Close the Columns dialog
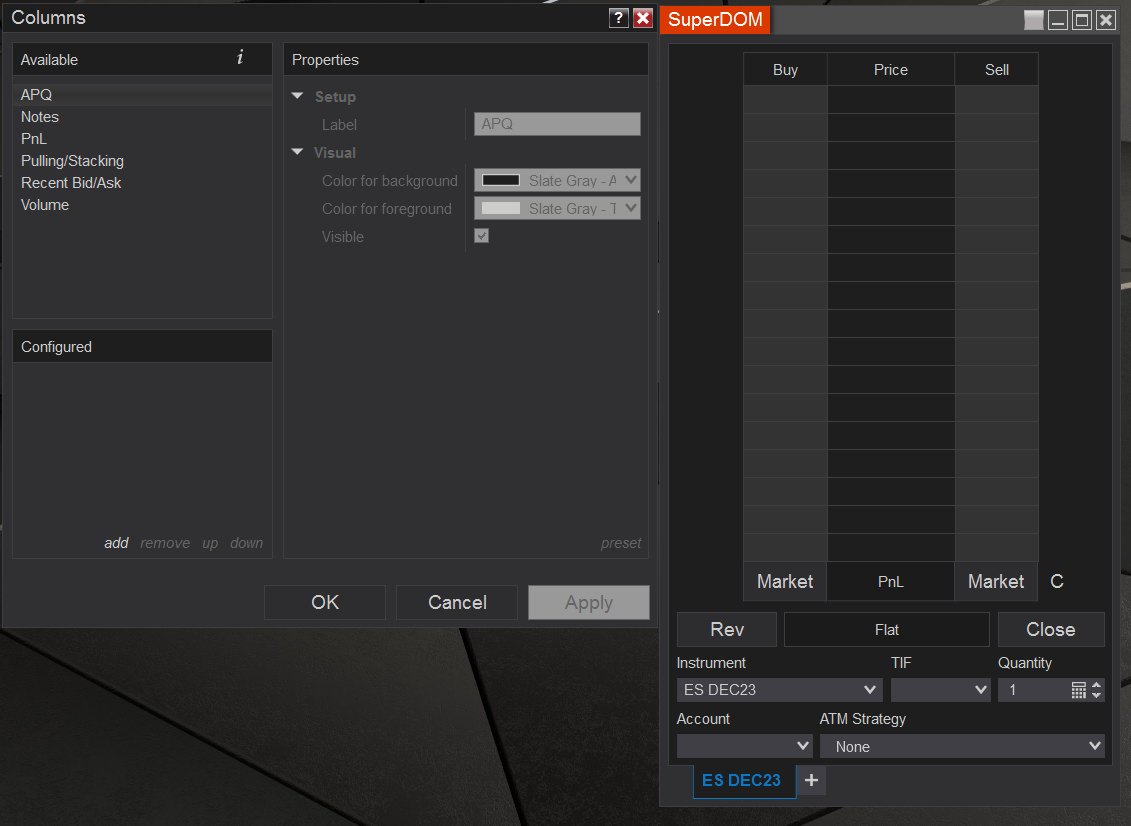 pos(643,18)
